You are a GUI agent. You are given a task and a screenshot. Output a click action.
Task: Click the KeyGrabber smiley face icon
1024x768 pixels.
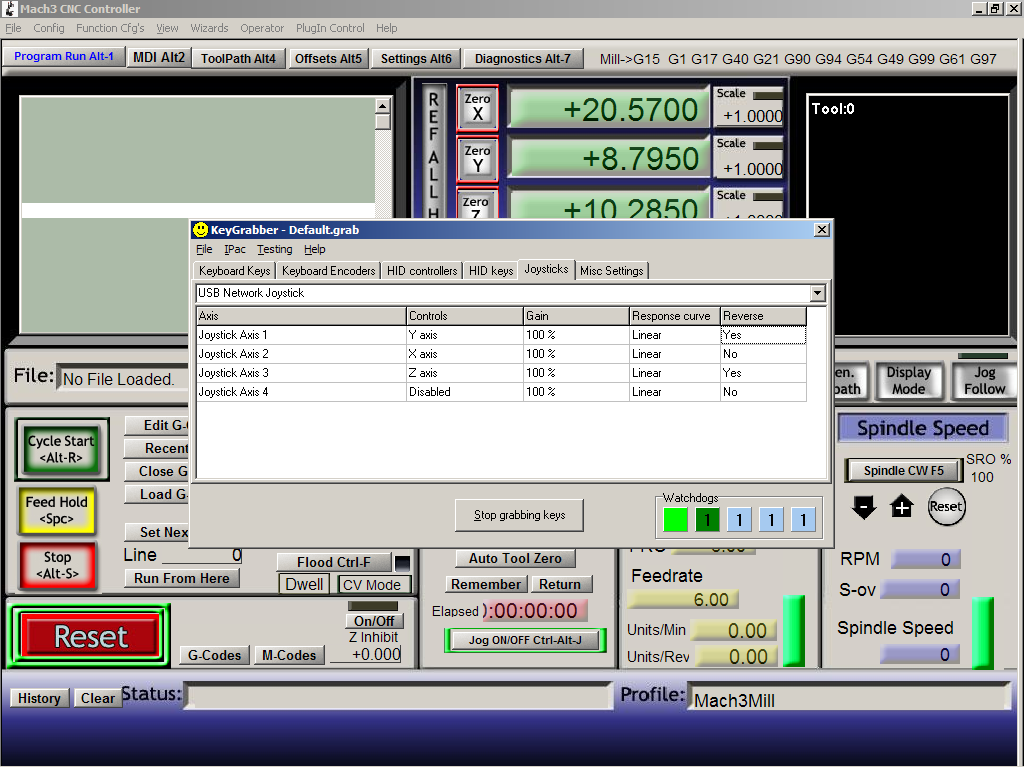200,230
